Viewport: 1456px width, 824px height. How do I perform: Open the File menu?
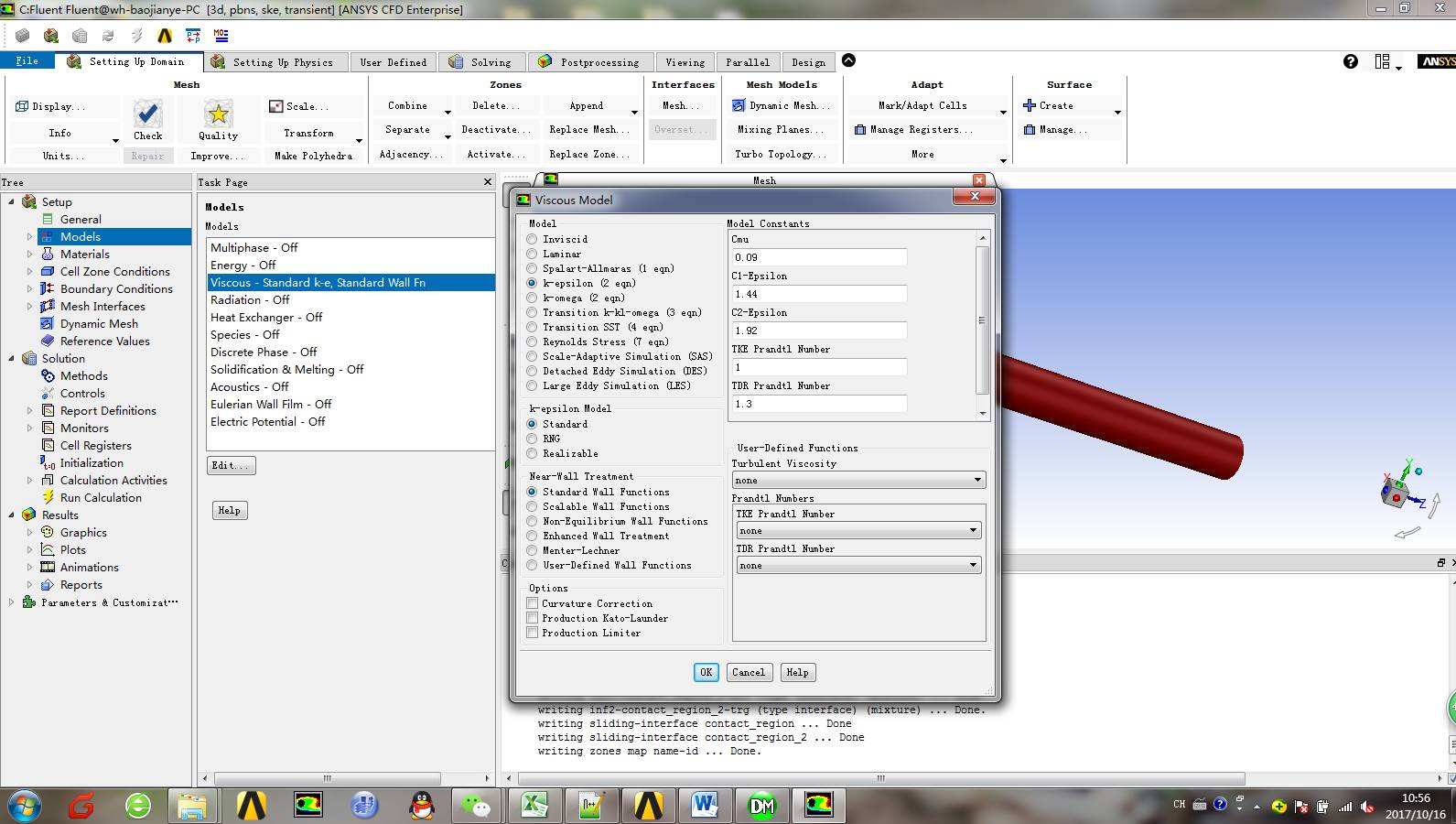27,61
